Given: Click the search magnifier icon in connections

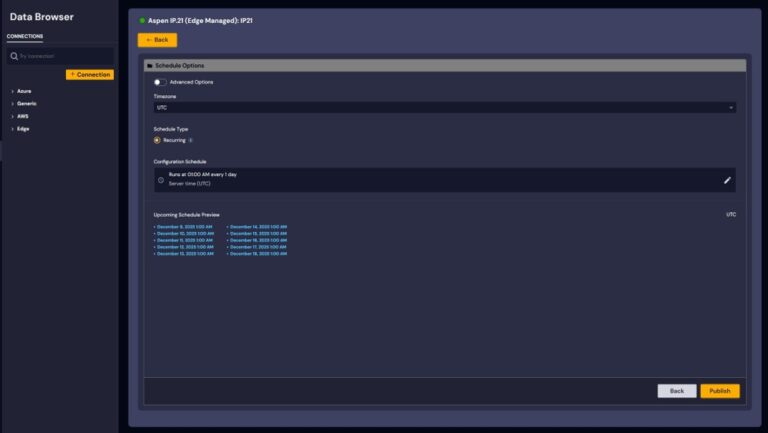Looking at the screenshot, I should click(14, 56).
